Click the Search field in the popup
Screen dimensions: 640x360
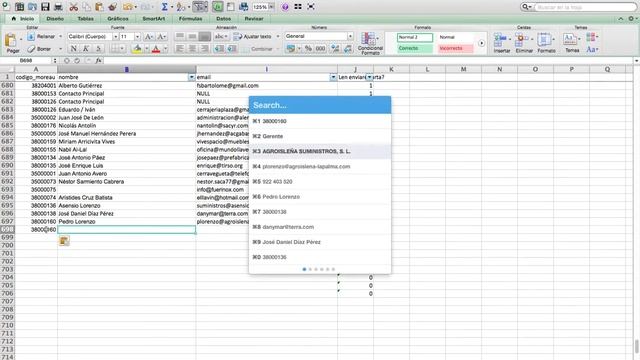pyautogui.click(x=320, y=105)
